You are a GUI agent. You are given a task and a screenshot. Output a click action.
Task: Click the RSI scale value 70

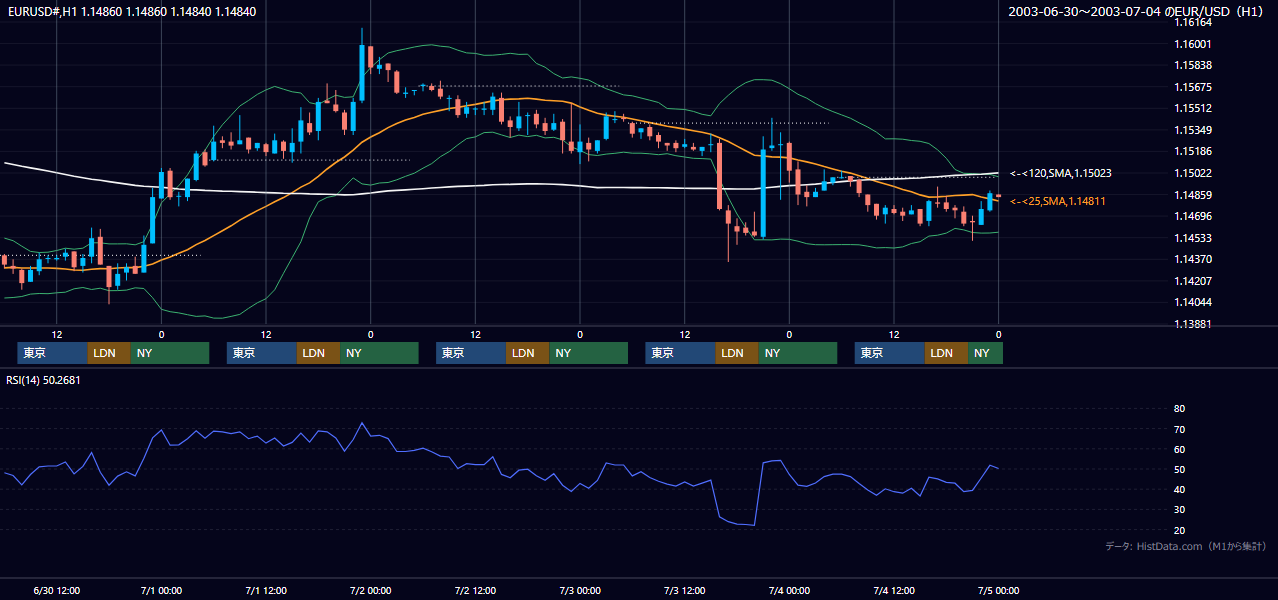[x=1179, y=429]
